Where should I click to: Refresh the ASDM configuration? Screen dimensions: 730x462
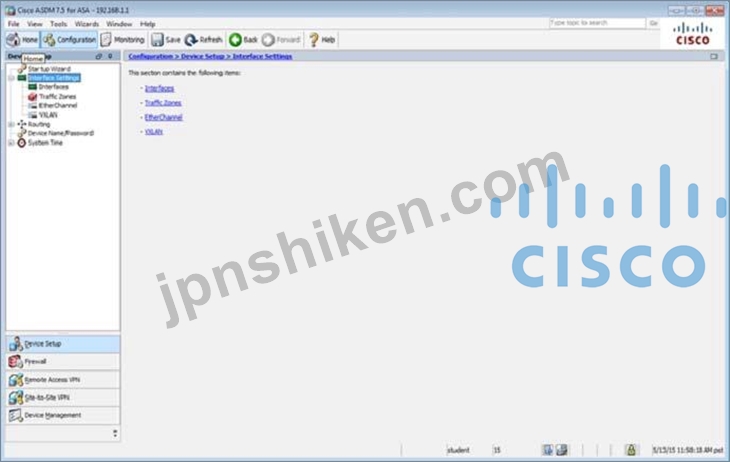tap(203, 40)
